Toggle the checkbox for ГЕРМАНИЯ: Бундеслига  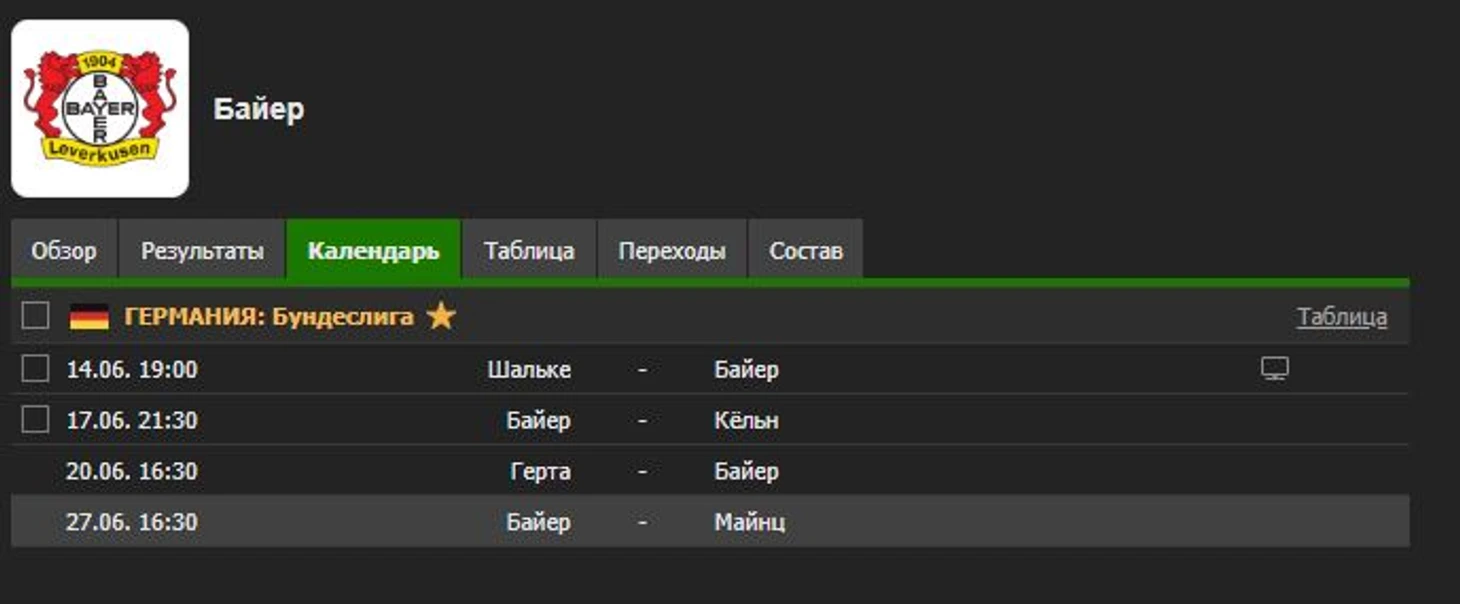point(35,316)
